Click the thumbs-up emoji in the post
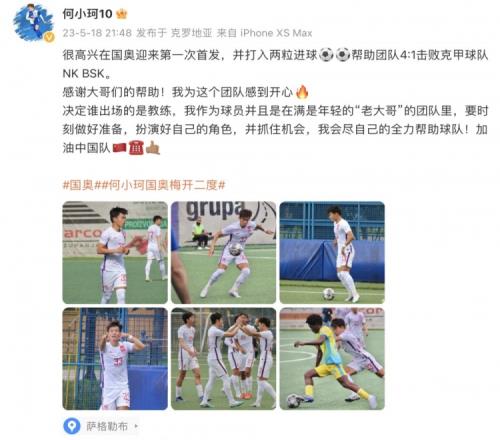 tap(153, 148)
